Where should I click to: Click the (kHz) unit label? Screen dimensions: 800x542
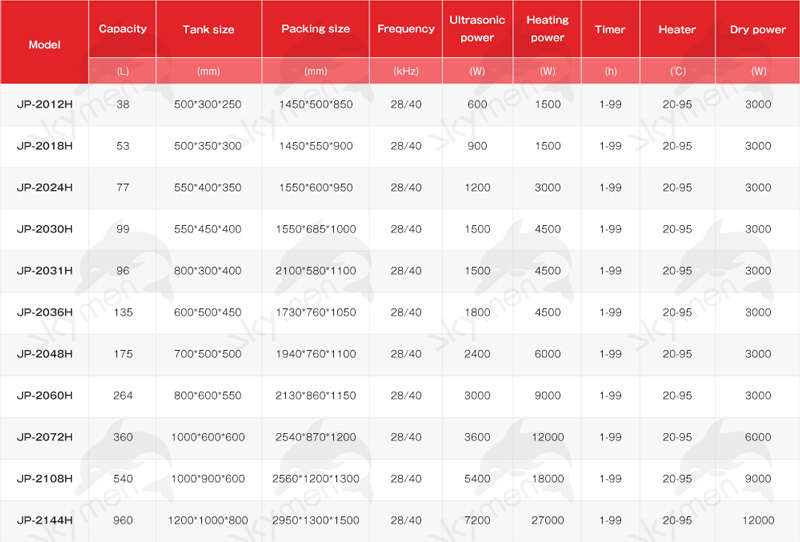[406, 71]
